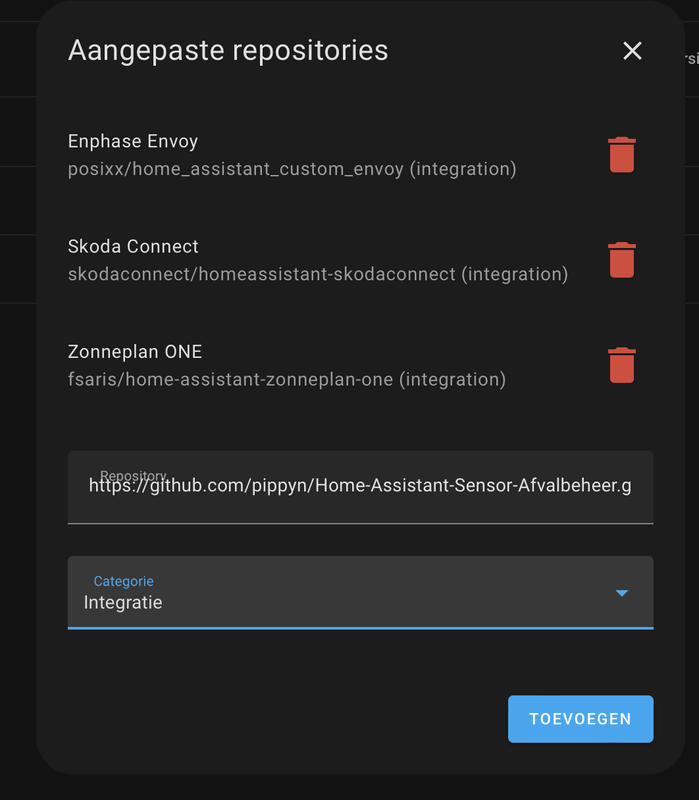Select the Zonneplan ONE entry name
The height and width of the screenshot is (800, 699).
pos(135,351)
